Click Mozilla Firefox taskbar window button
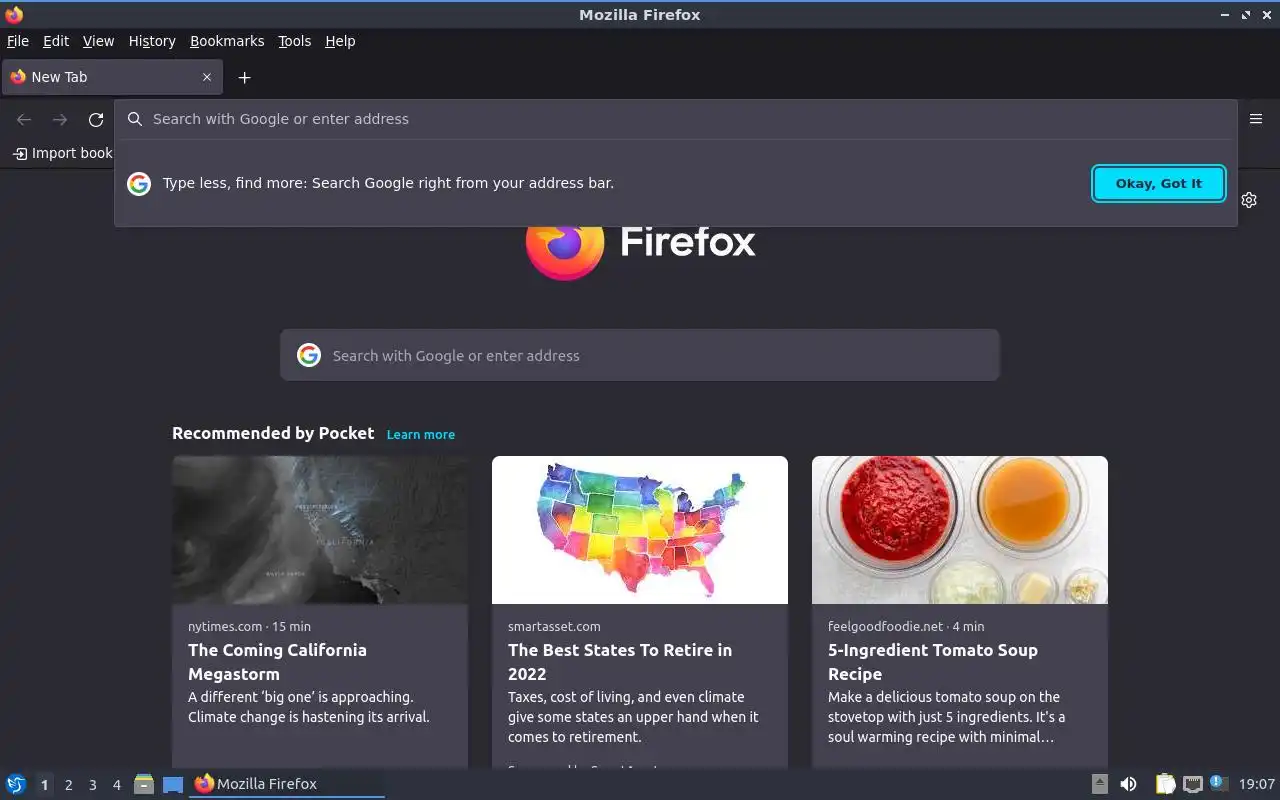This screenshot has height=800, width=1280. pos(286,784)
